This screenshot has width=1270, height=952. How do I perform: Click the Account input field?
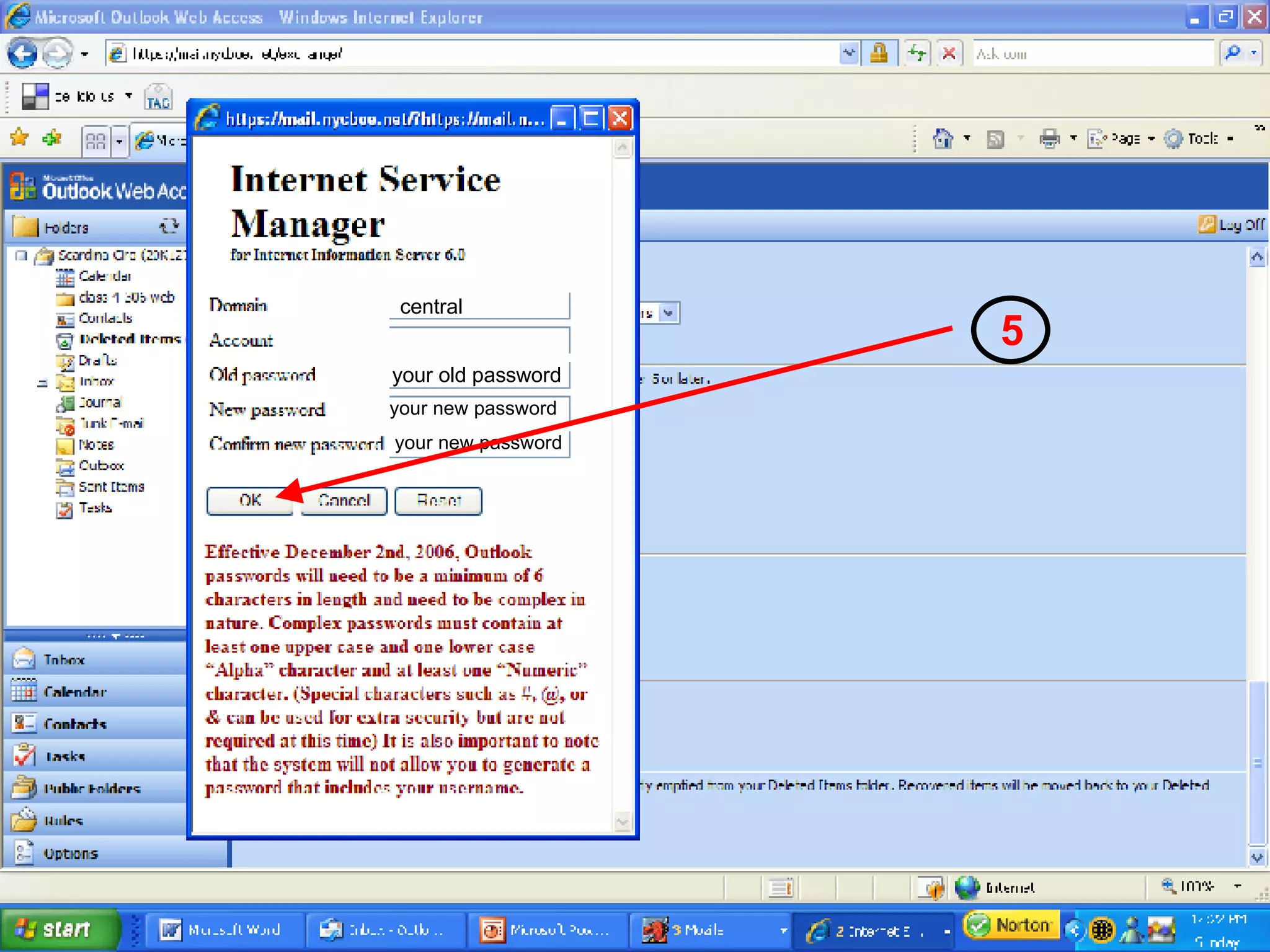click(479, 340)
